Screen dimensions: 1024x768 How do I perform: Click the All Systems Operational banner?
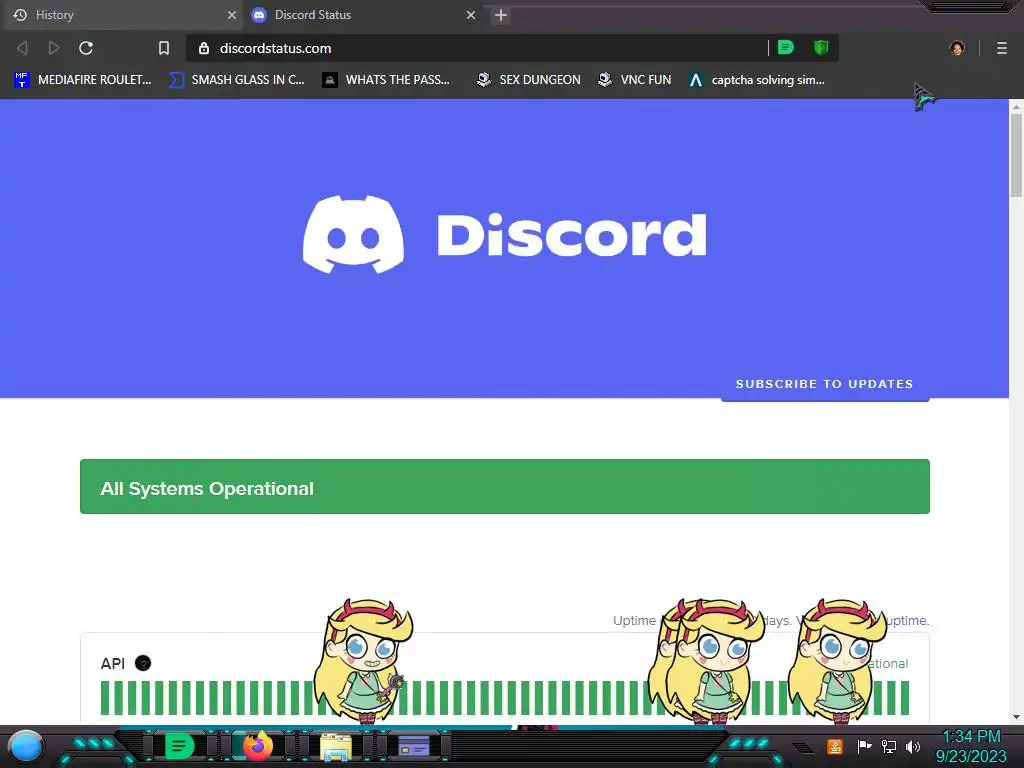click(x=505, y=487)
